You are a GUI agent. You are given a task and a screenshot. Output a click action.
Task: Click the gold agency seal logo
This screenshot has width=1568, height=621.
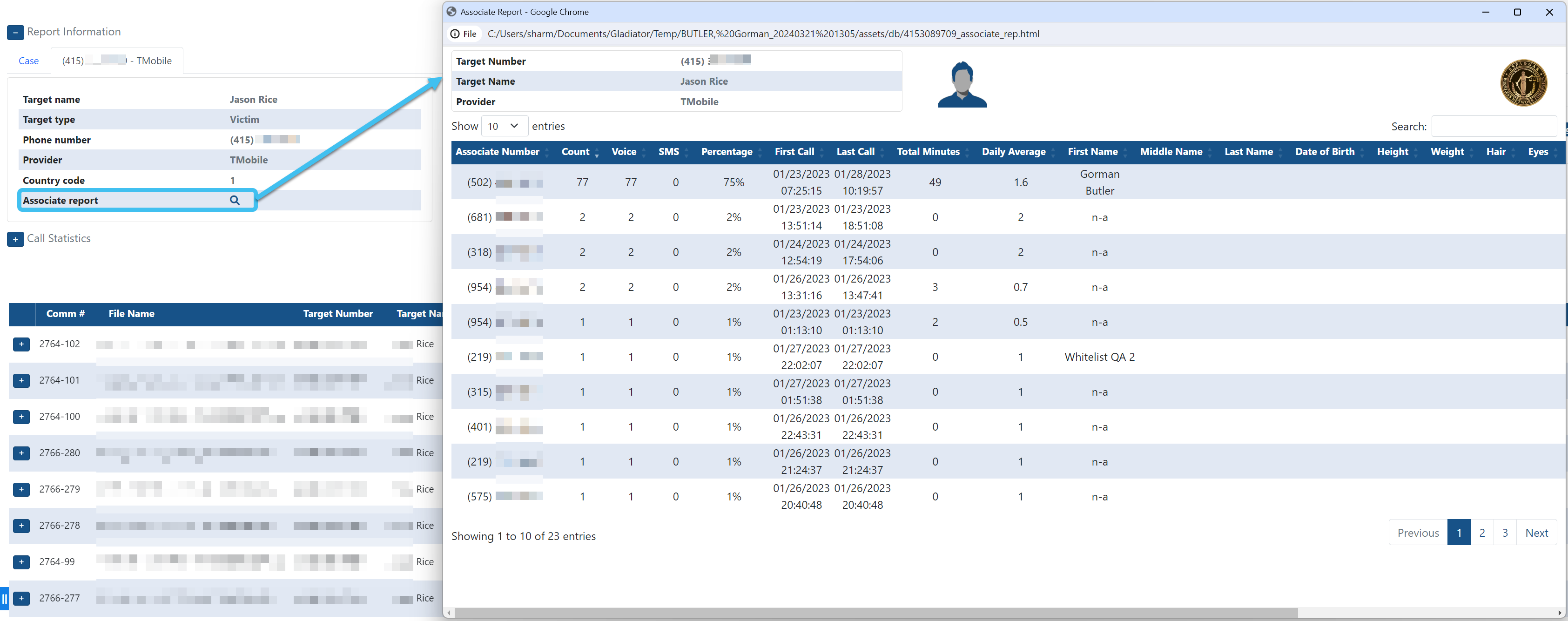(x=1523, y=83)
